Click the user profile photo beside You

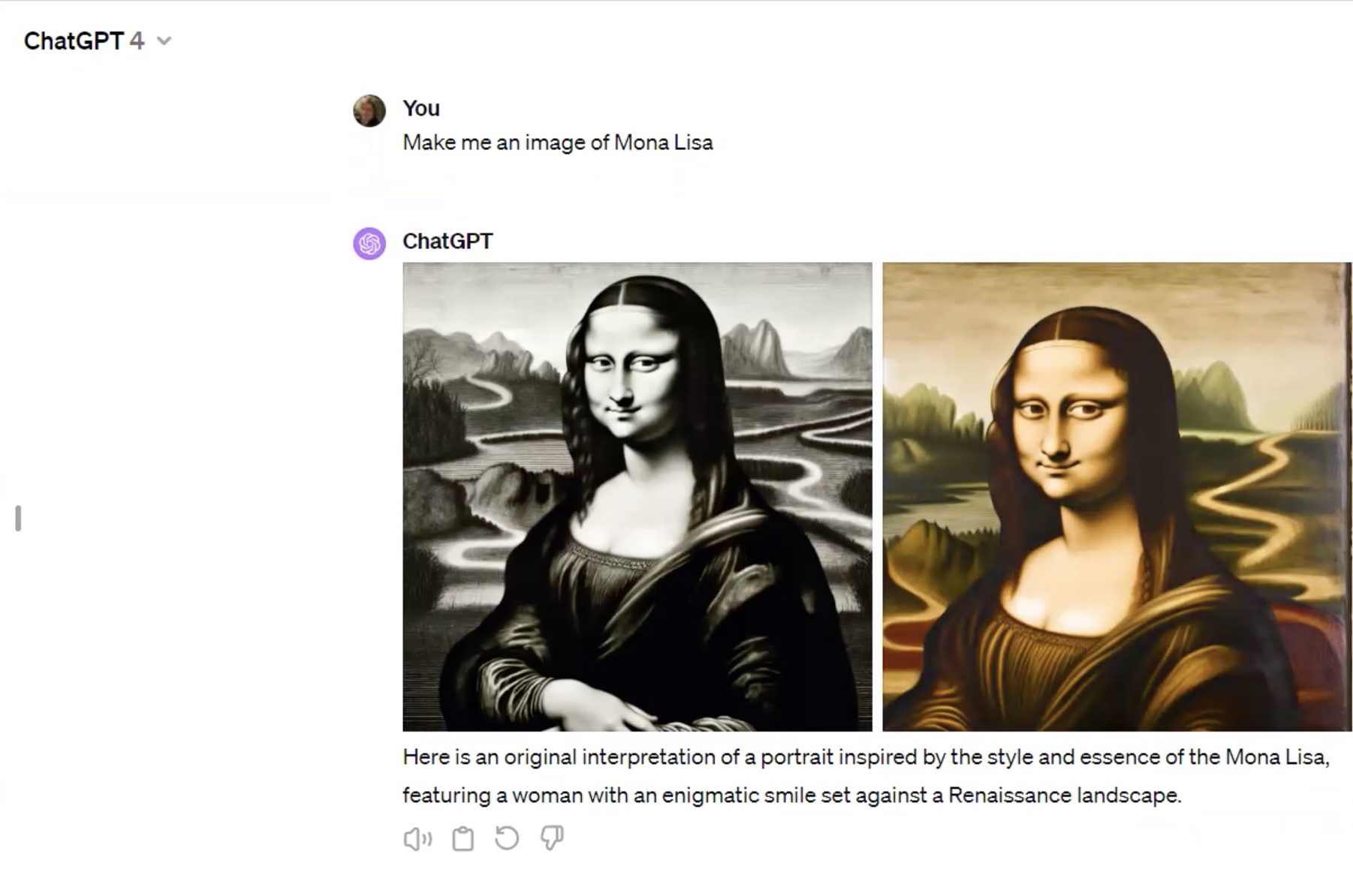369,110
